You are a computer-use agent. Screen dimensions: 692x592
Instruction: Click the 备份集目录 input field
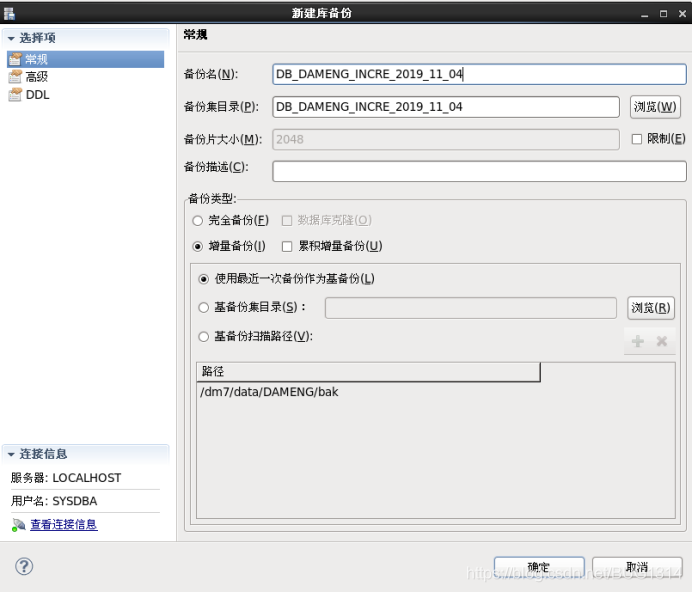point(446,107)
